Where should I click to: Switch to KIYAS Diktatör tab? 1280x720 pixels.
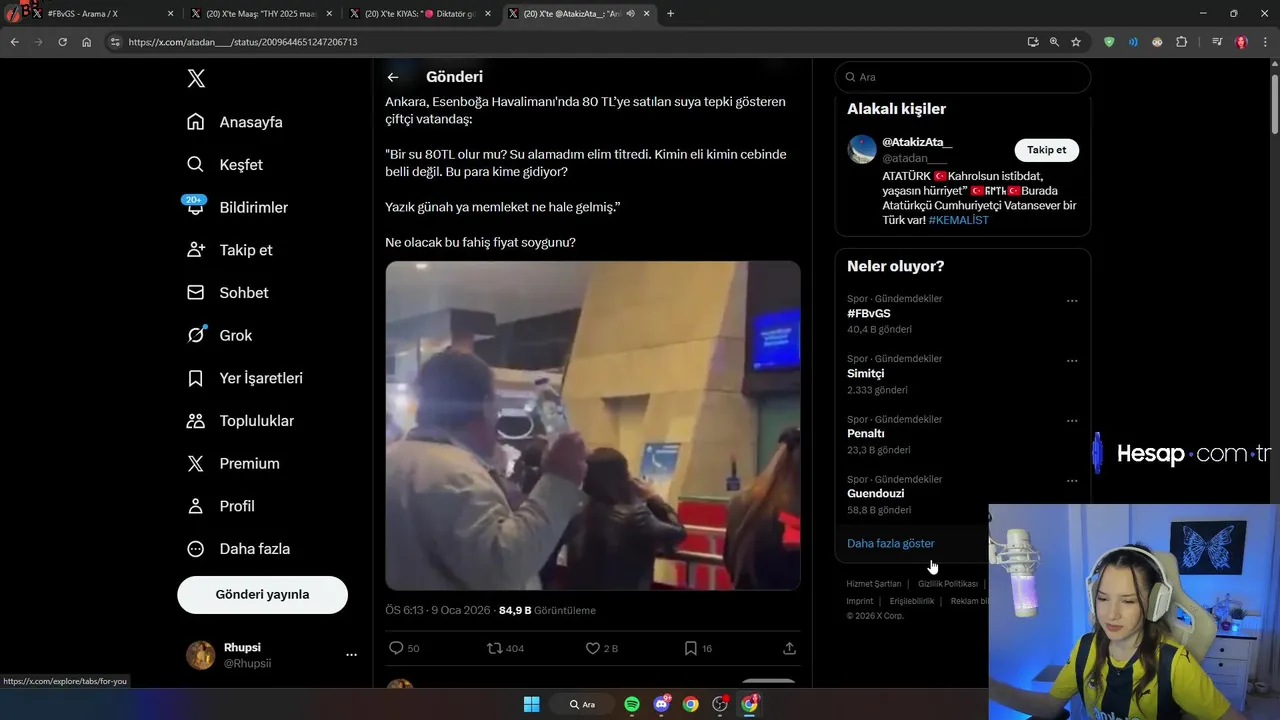click(x=420, y=14)
